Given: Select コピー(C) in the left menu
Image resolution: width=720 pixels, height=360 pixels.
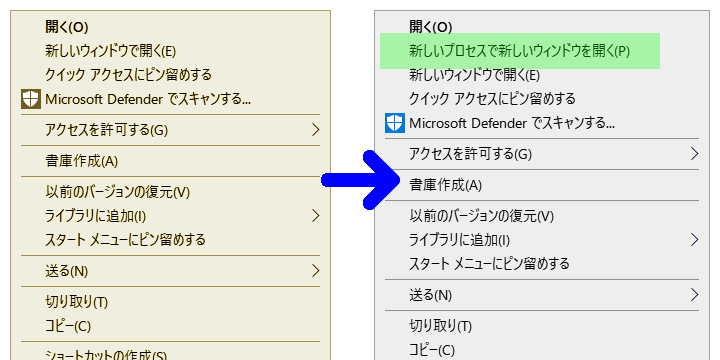Looking at the screenshot, I should tap(68, 326).
